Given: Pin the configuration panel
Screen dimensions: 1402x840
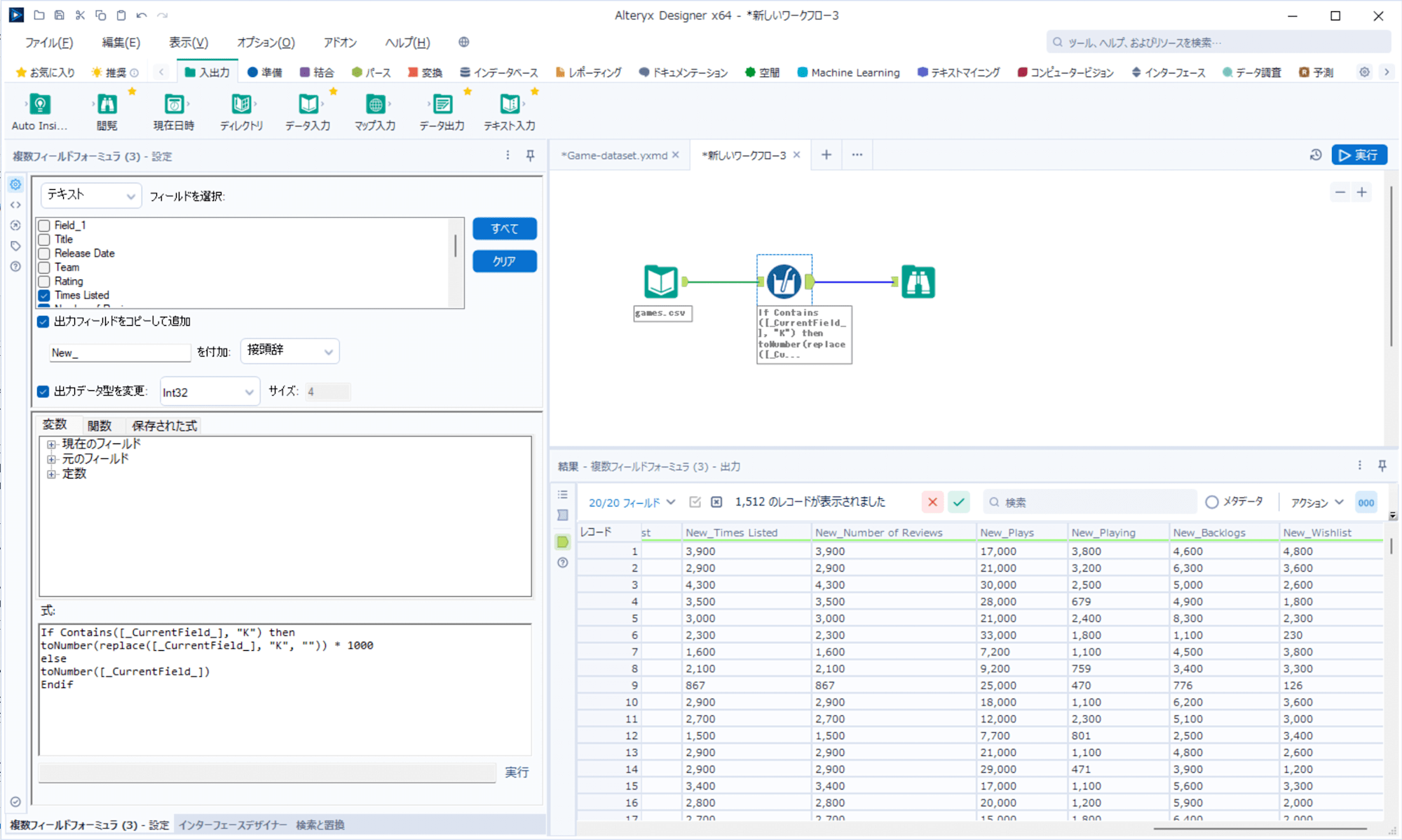Looking at the screenshot, I should [531, 156].
